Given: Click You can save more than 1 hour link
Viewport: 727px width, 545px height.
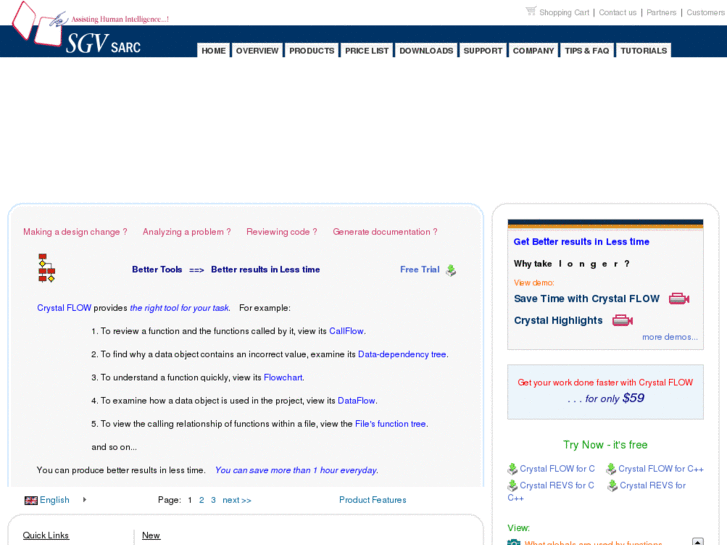Looking at the screenshot, I should [x=296, y=470].
